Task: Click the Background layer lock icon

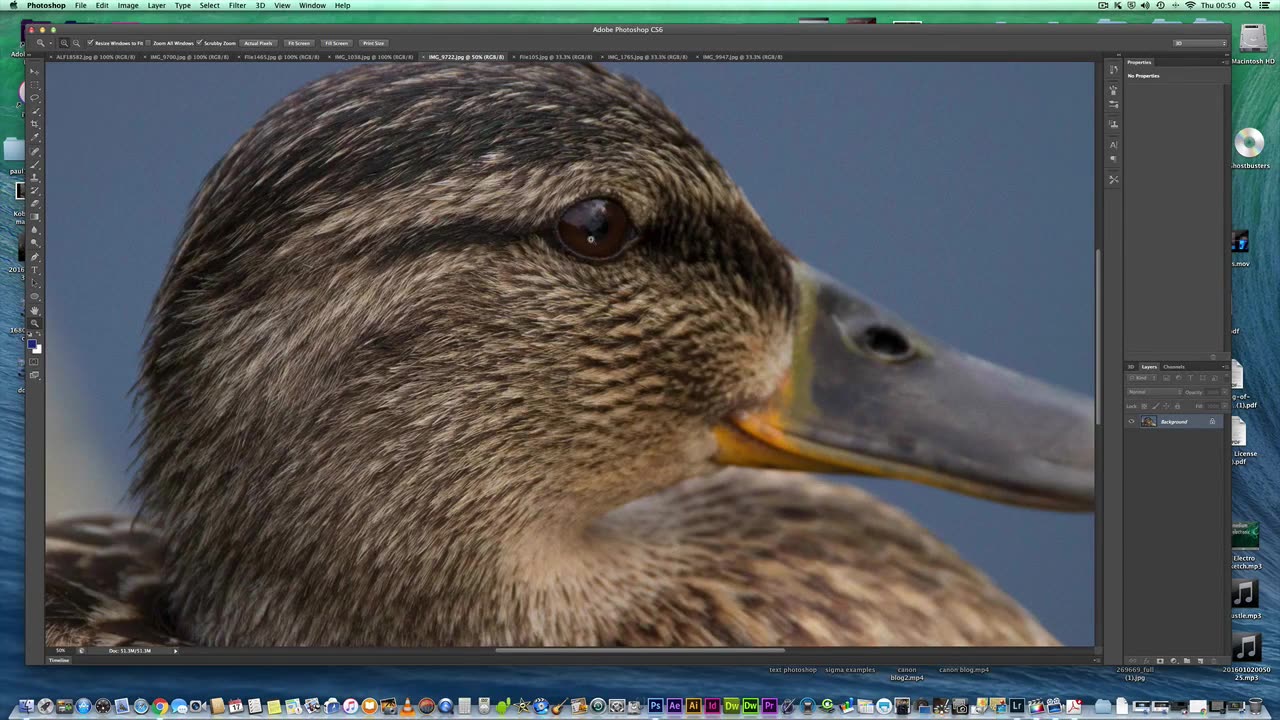Action: coord(1212,421)
